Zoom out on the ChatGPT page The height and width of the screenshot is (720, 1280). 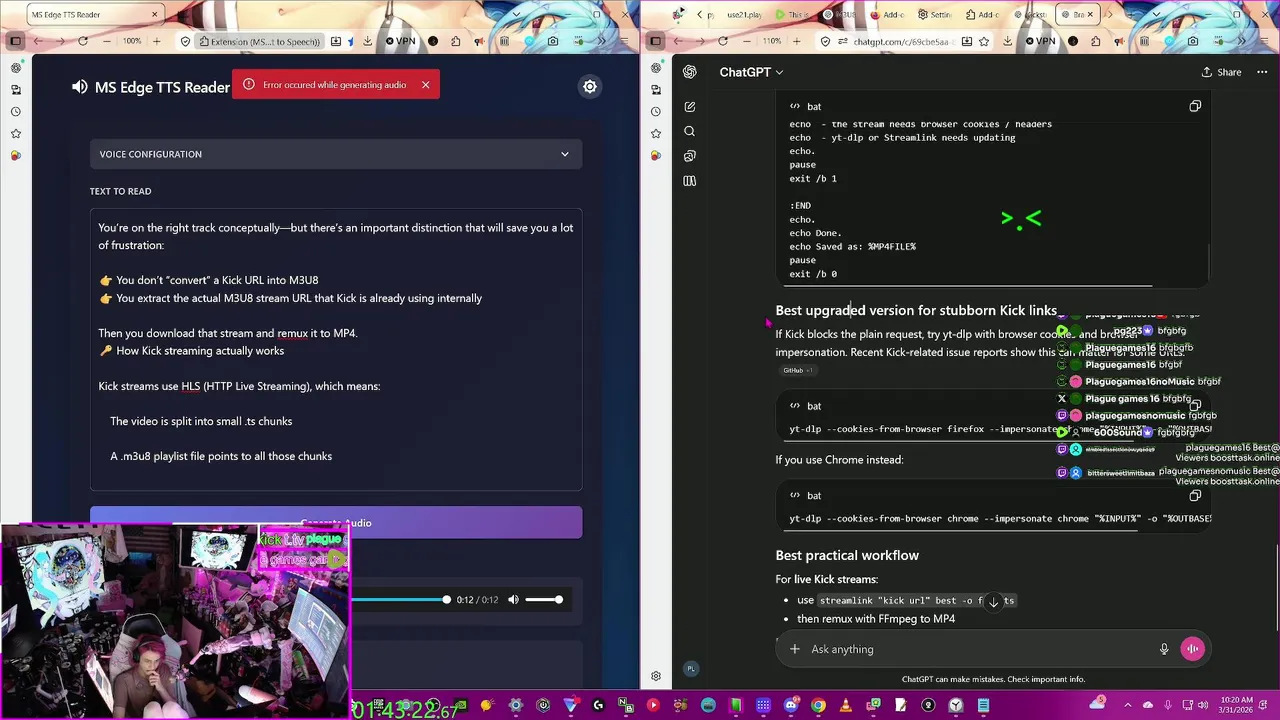coord(746,41)
